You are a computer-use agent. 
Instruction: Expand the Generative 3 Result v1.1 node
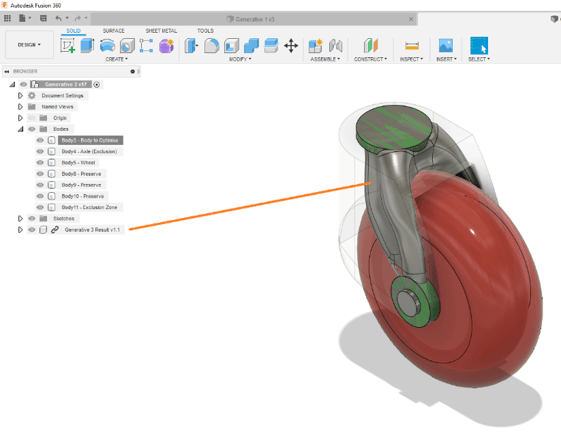pos(20,230)
